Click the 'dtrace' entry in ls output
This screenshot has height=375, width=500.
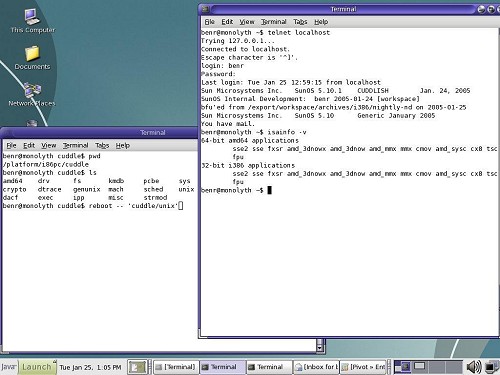[50, 189]
